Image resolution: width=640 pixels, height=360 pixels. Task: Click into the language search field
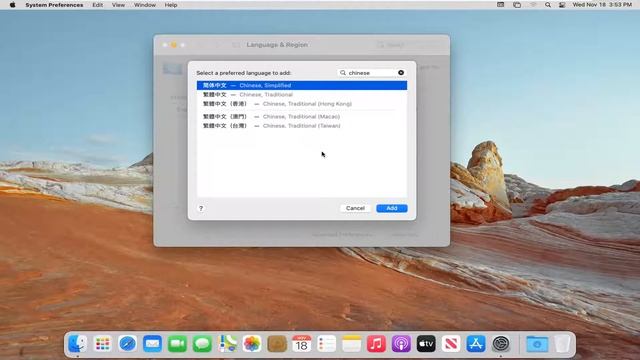[371, 73]
